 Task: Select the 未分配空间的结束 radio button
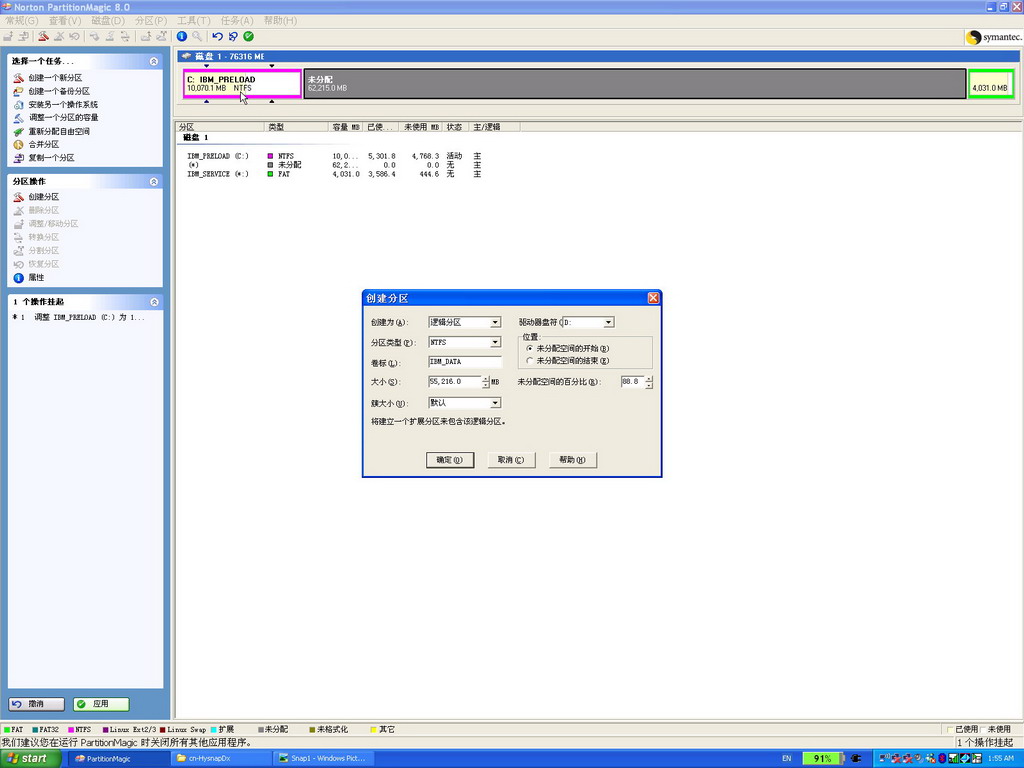[x=530, y=360]
